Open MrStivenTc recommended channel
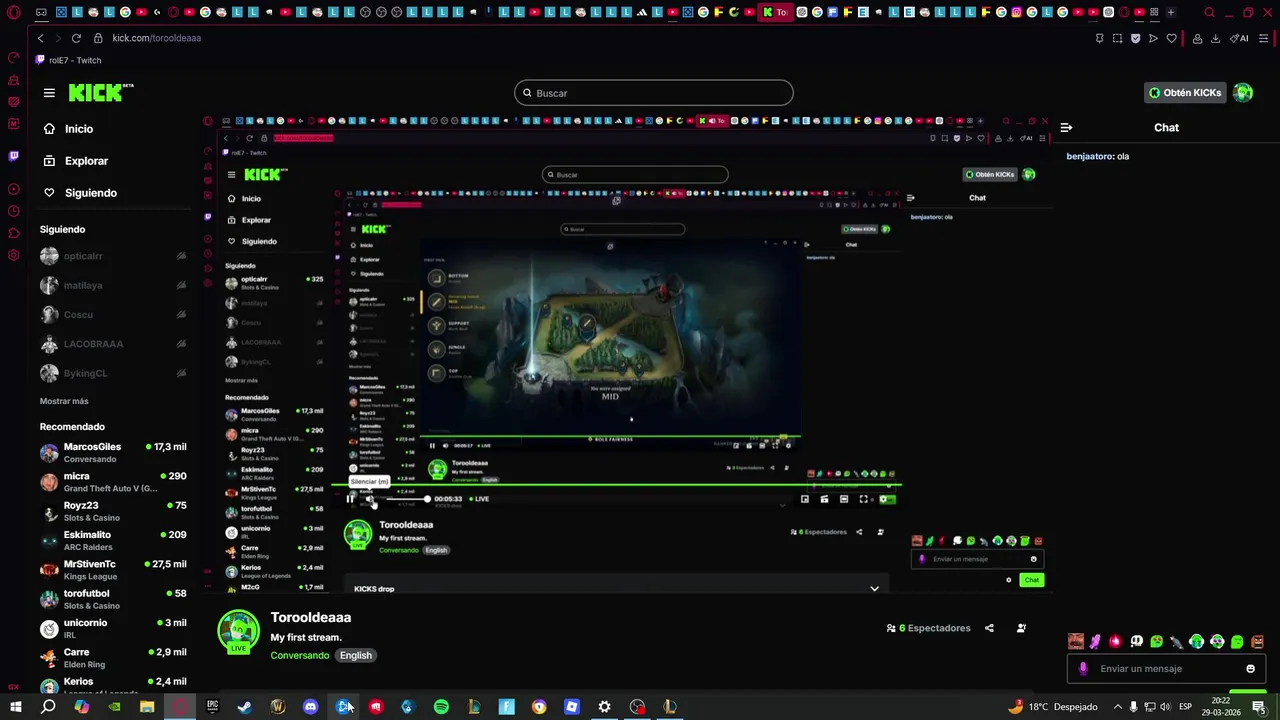 click(x=113, y=570)
